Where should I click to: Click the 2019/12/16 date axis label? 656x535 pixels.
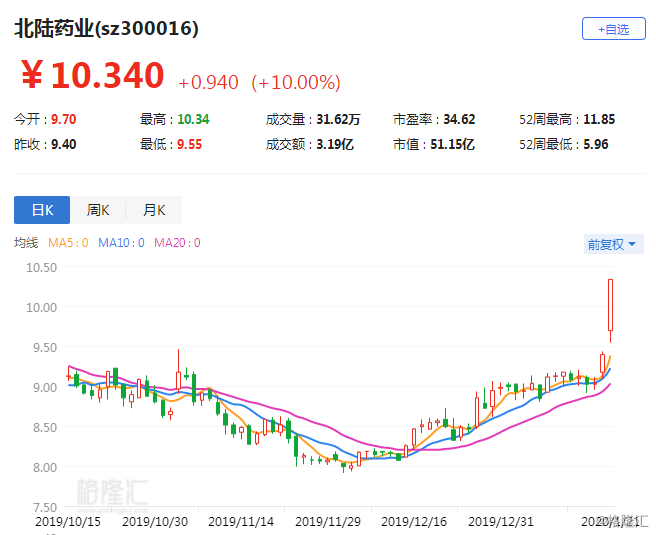(414, 522)
